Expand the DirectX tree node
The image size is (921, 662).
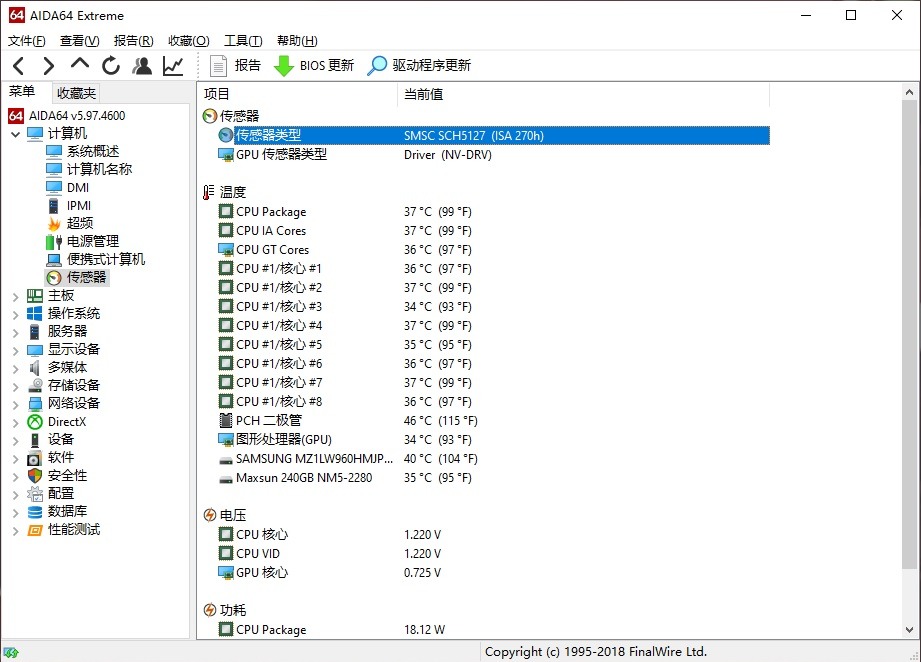pos(16,423)
